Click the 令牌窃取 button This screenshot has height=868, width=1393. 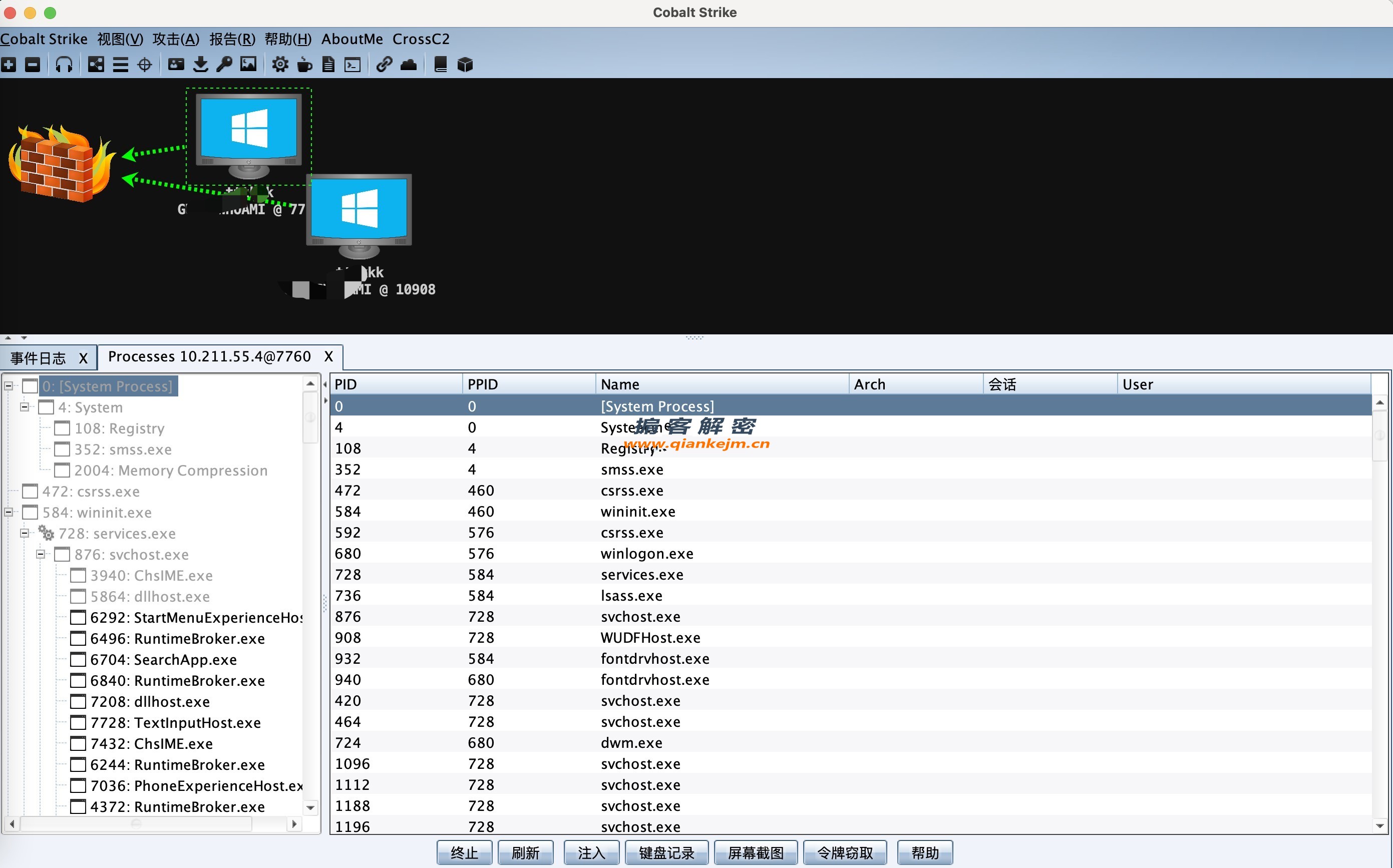(x=845, y=852)
